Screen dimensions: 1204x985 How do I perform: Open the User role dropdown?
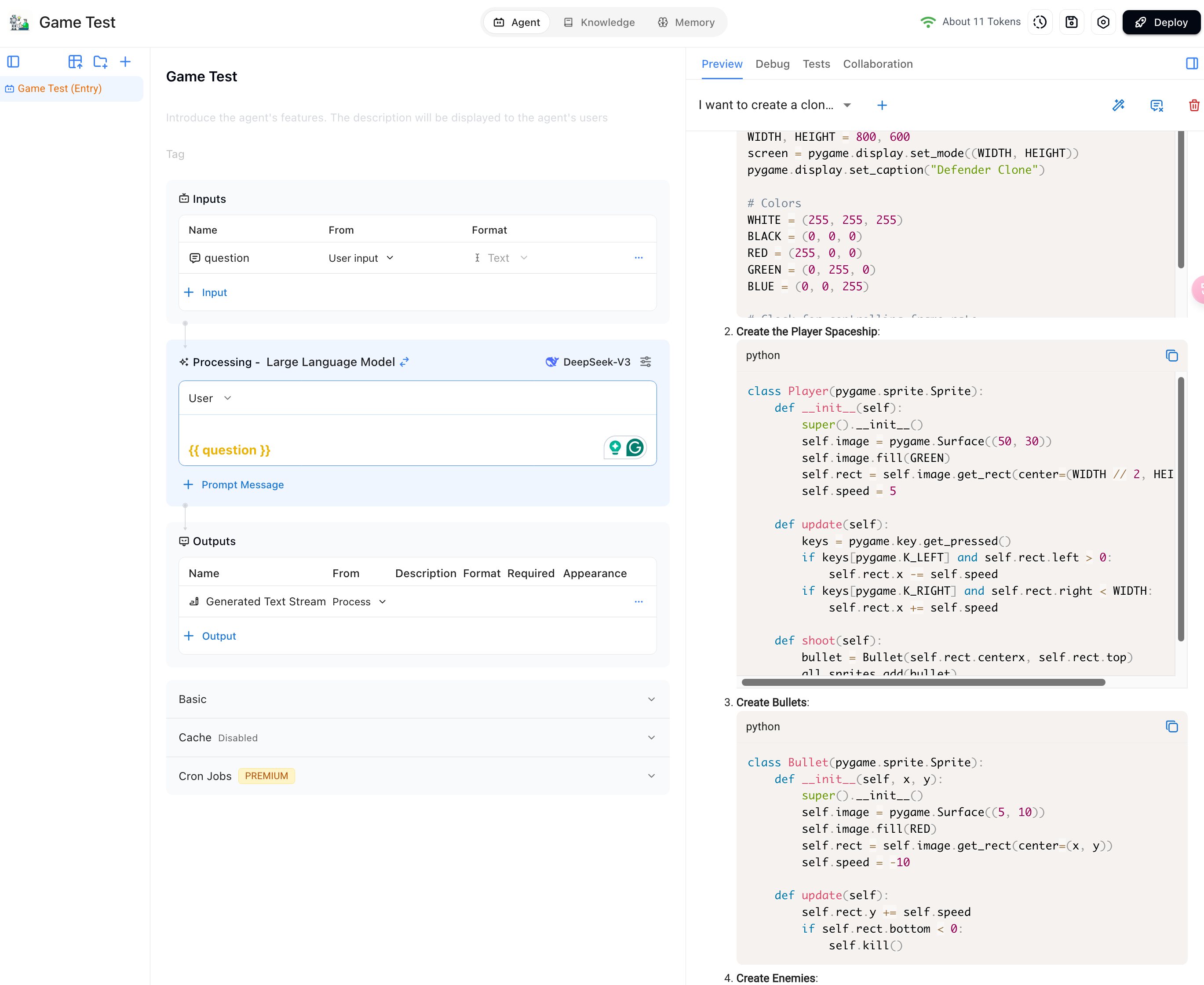(x=210, y=398)
